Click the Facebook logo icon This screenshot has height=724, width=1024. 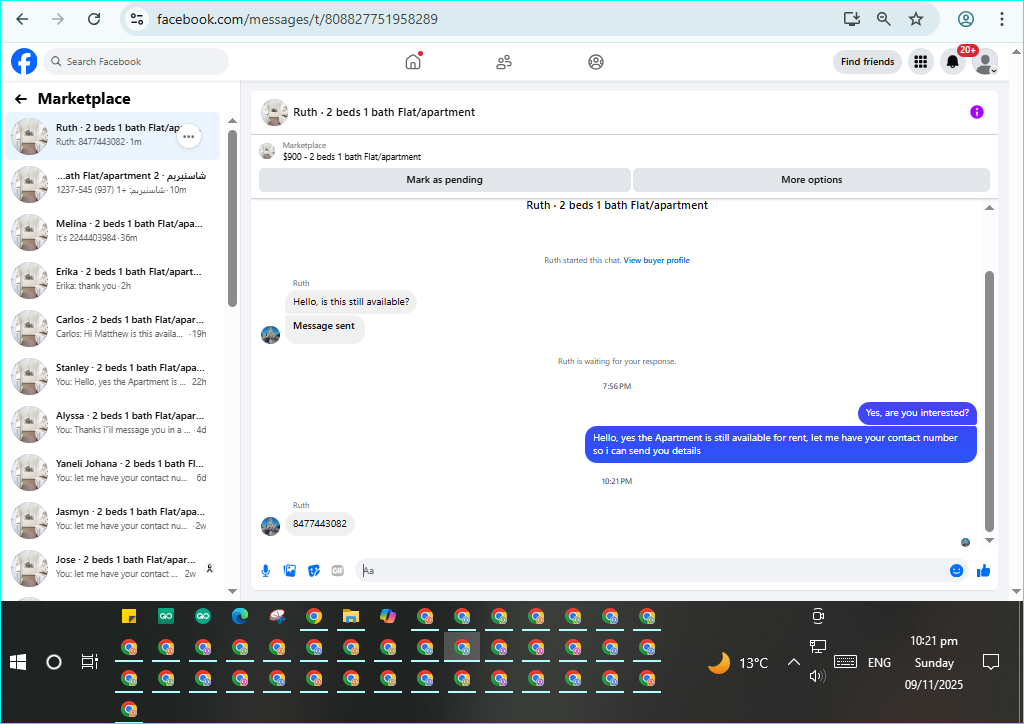coord(24,61)
